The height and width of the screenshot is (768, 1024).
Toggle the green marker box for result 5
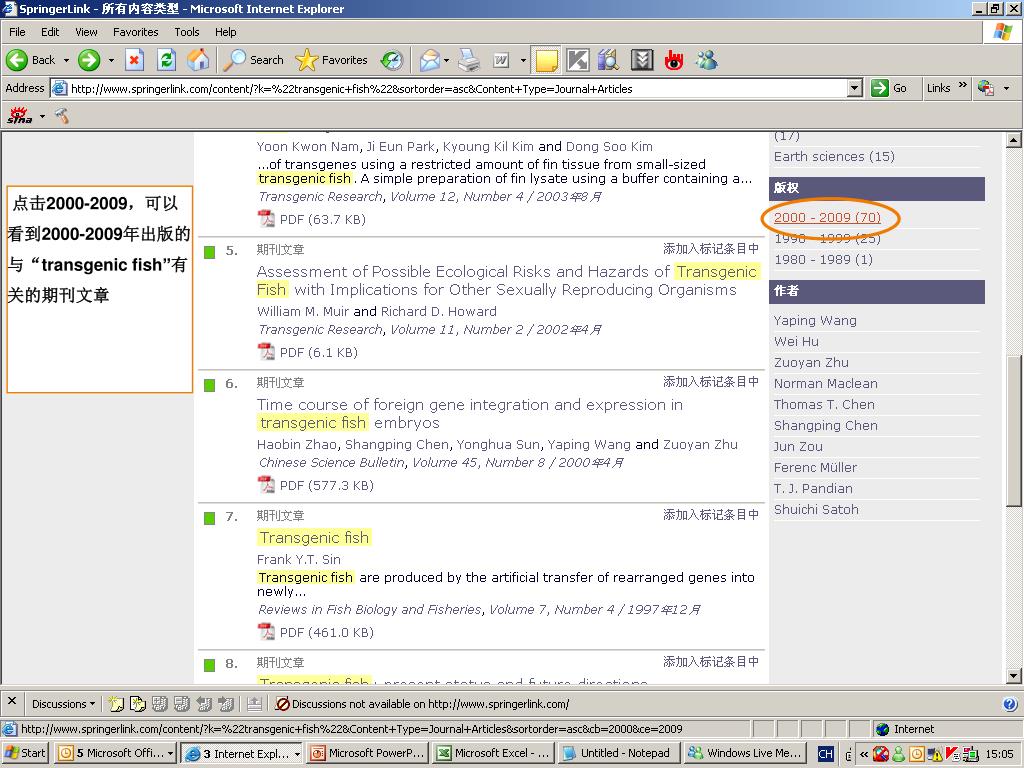[210, 252]
